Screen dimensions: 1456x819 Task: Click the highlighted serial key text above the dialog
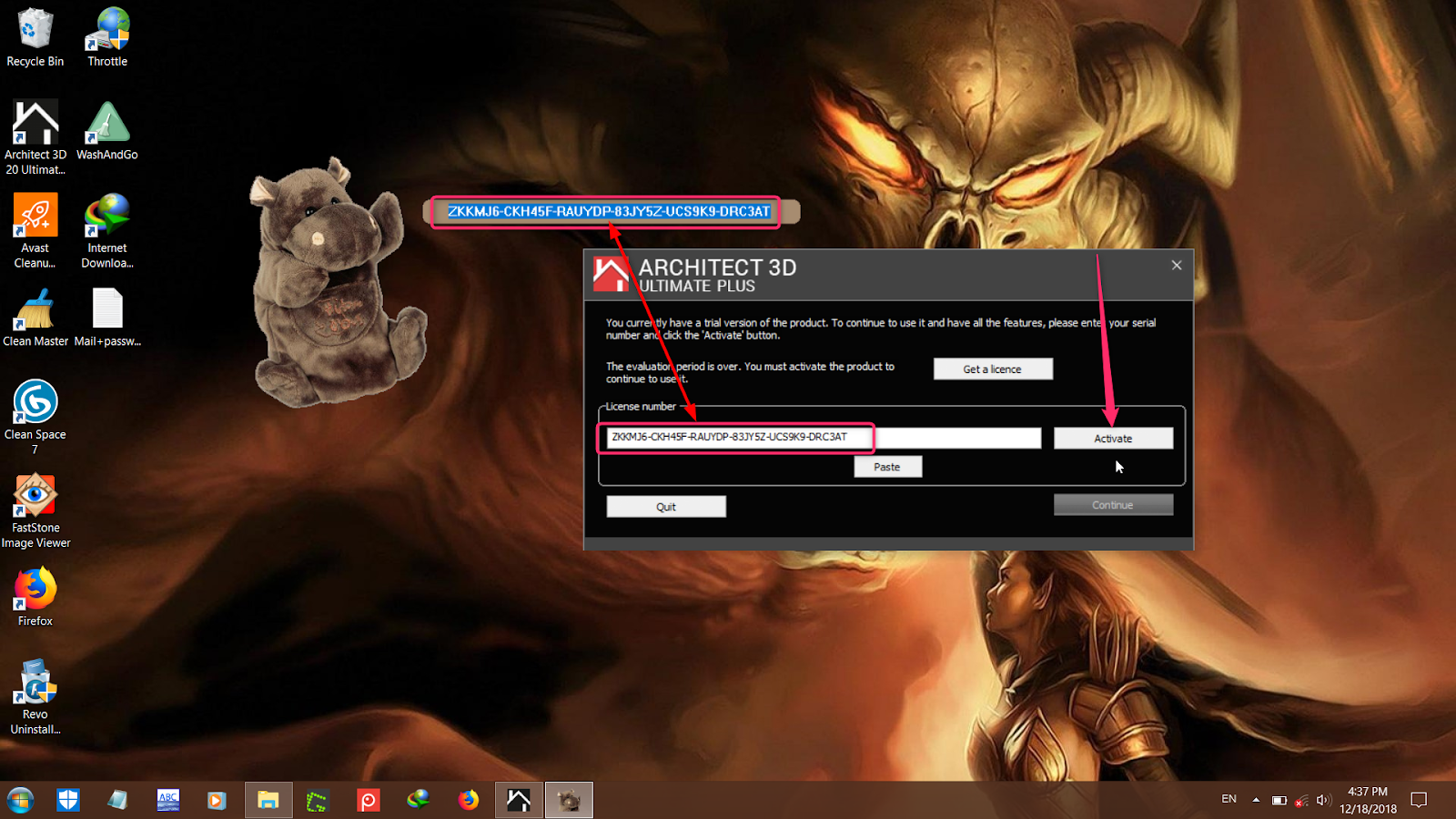pyautogui.click(x=609, y=211)
